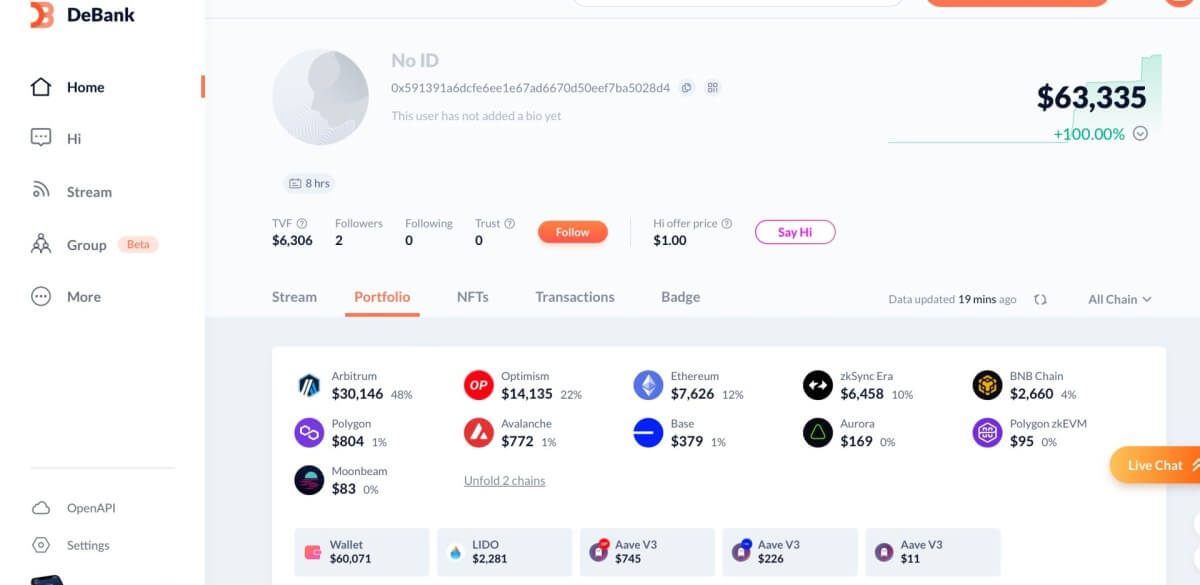
Task: Select the Optimism chain icon
Action: pyautogui.click(x=479, y=386)
